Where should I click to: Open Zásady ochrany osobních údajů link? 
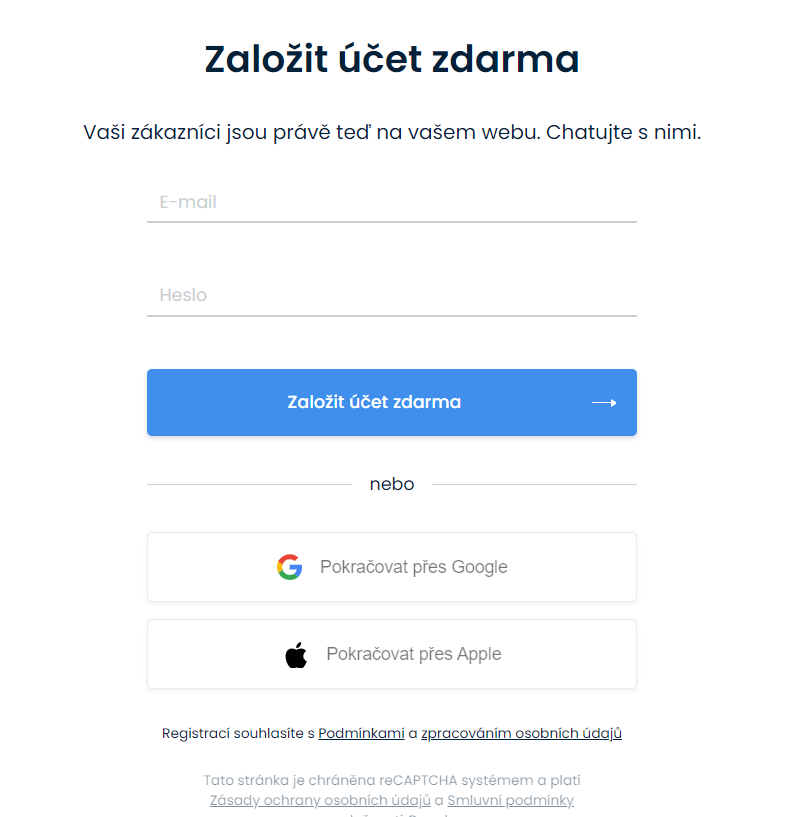pos(320,800)
